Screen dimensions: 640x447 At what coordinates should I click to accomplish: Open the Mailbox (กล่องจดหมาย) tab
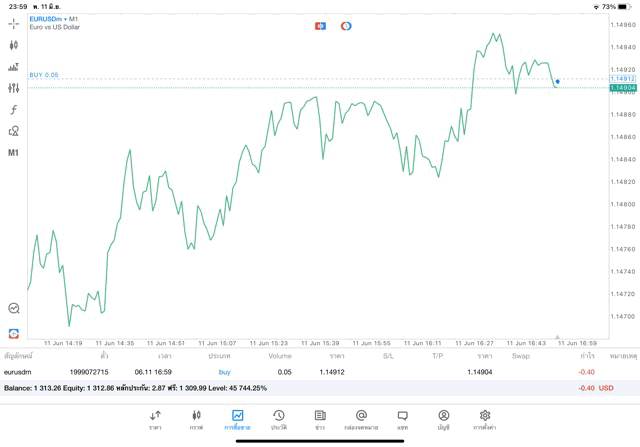(361, 419)
